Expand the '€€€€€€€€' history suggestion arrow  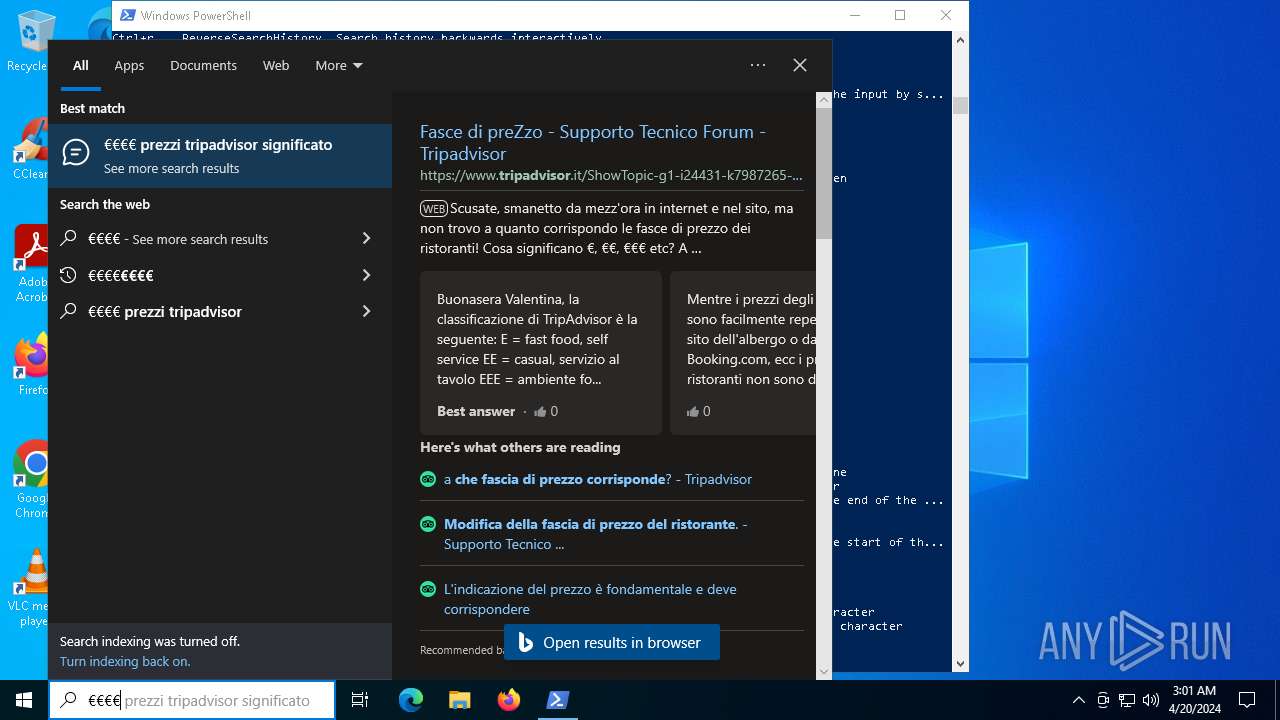click(366, 275)
